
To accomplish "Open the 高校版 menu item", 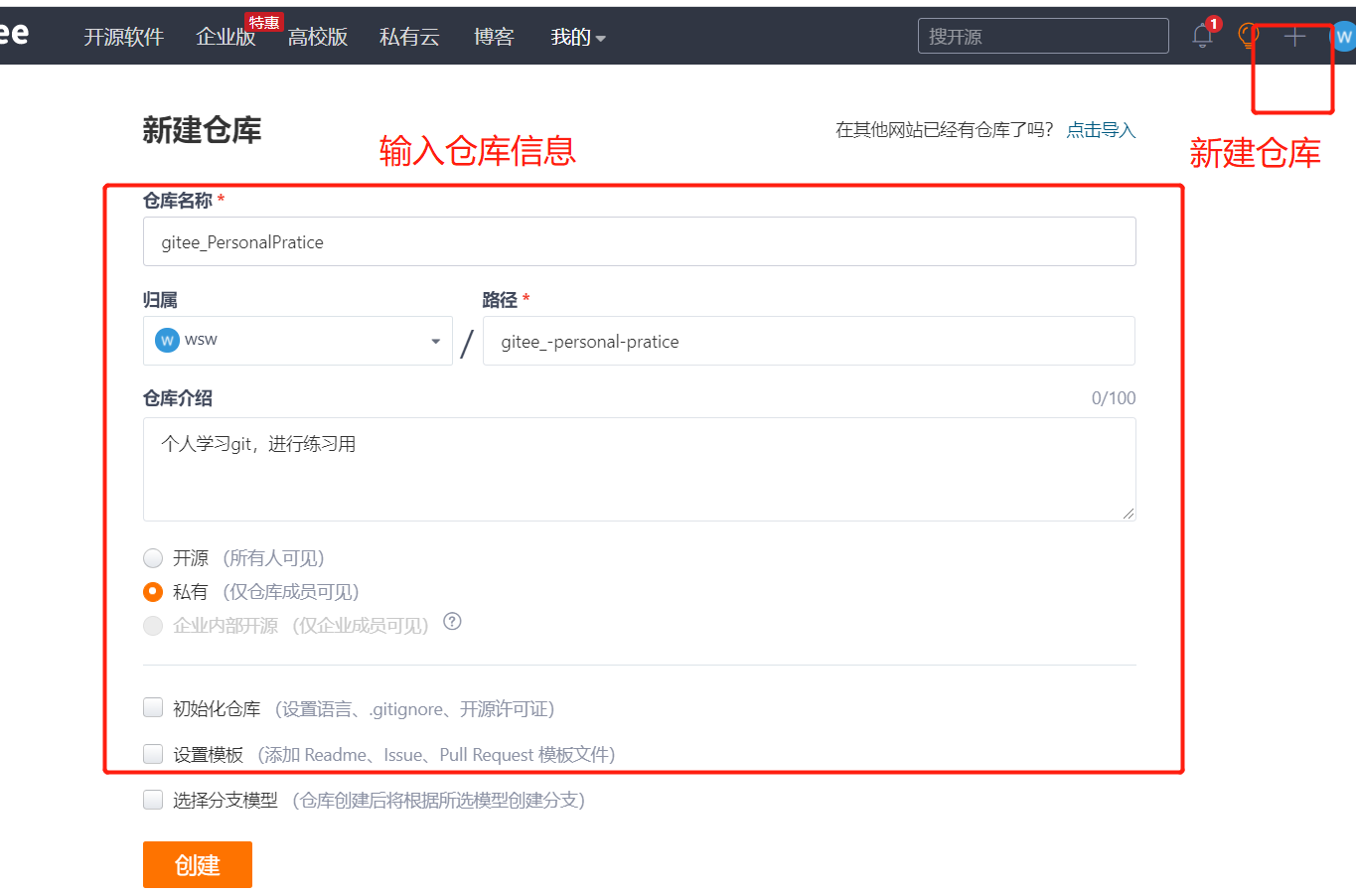I will [318, 37].
